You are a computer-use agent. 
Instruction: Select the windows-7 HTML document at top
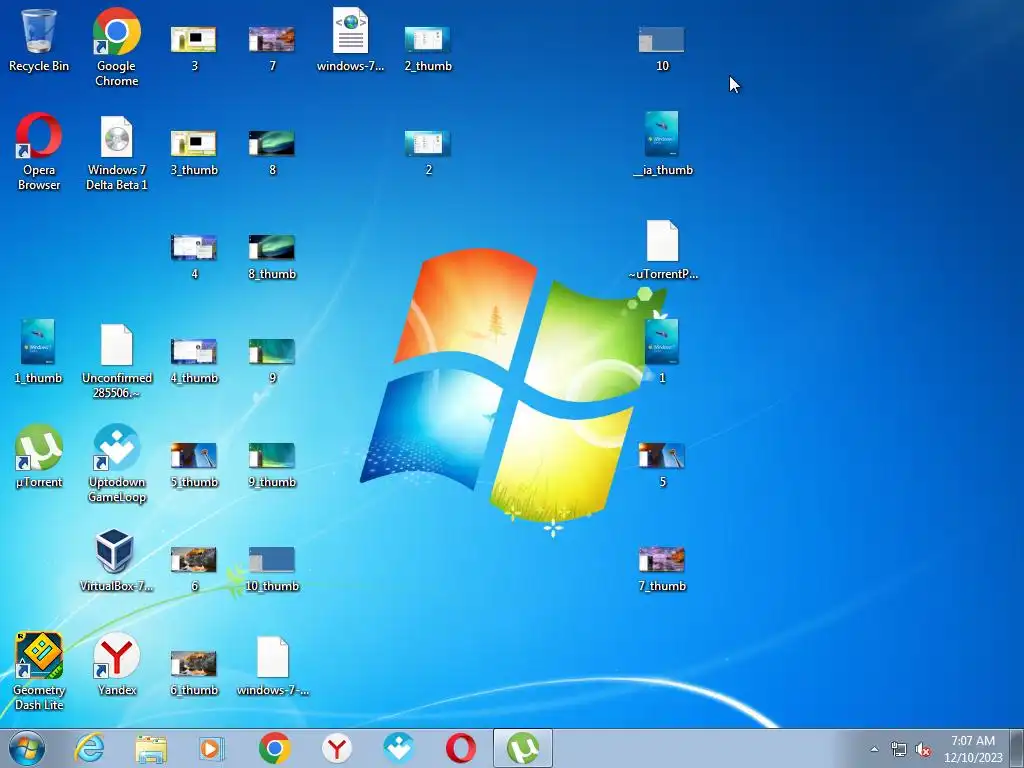click(351, 39)
